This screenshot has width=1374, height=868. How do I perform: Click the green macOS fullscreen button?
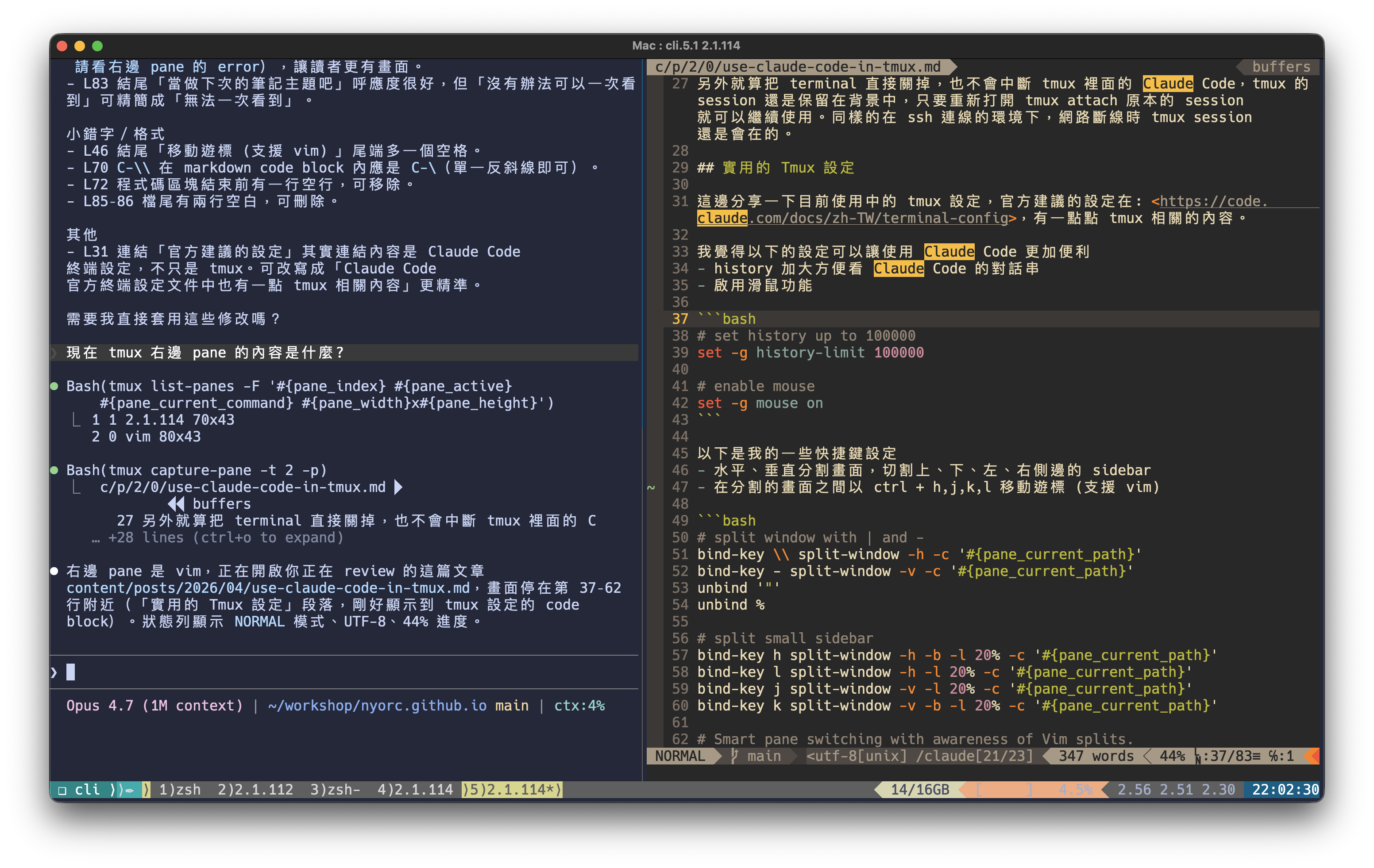pyautogui.click(x=97, y=46)
